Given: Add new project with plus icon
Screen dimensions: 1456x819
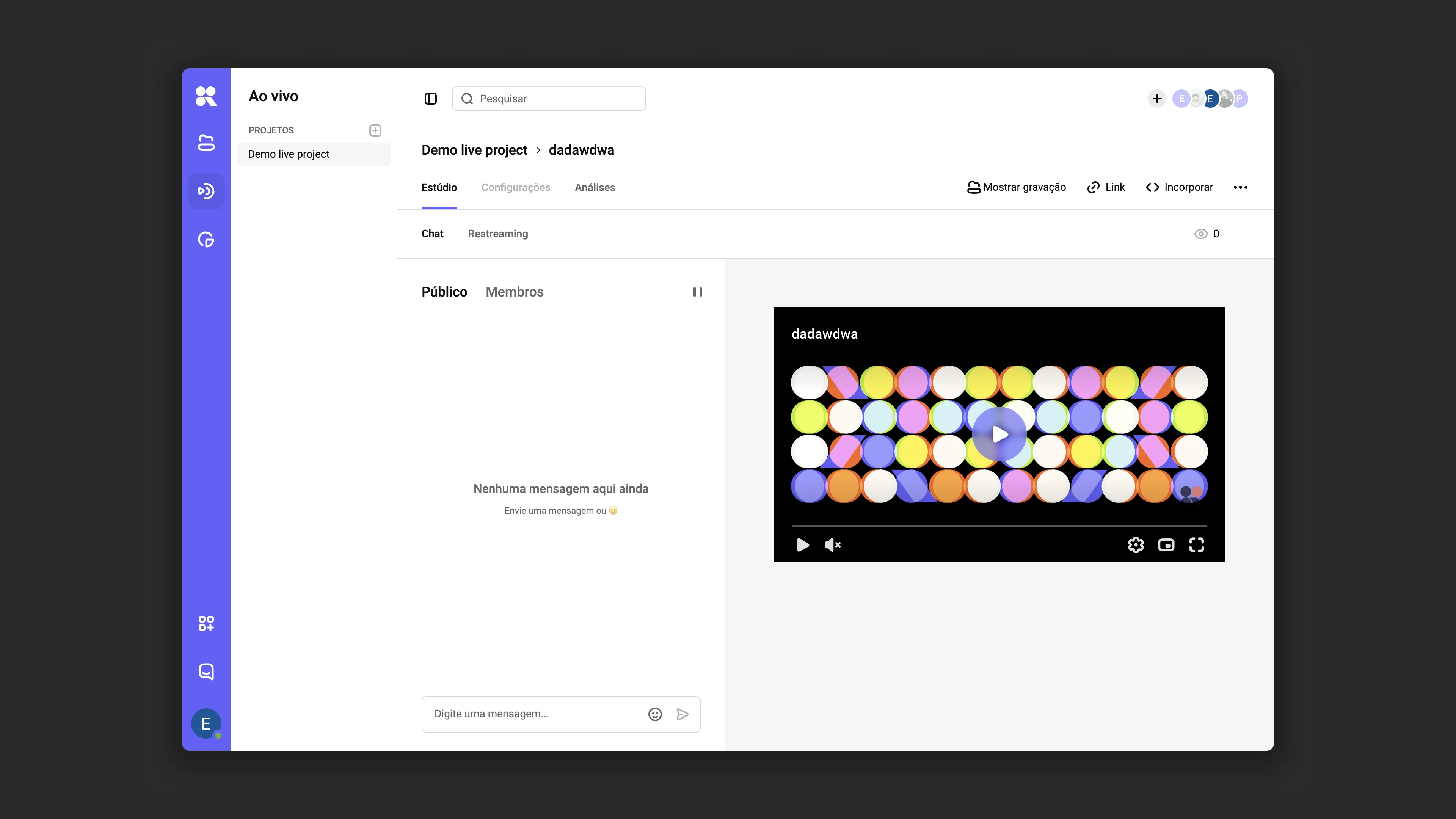Looking at the screenshot, I should click(375, 130).
